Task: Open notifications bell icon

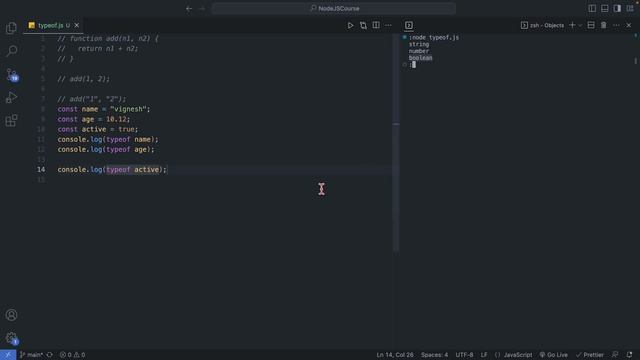Action: click(x=629, y=355)
